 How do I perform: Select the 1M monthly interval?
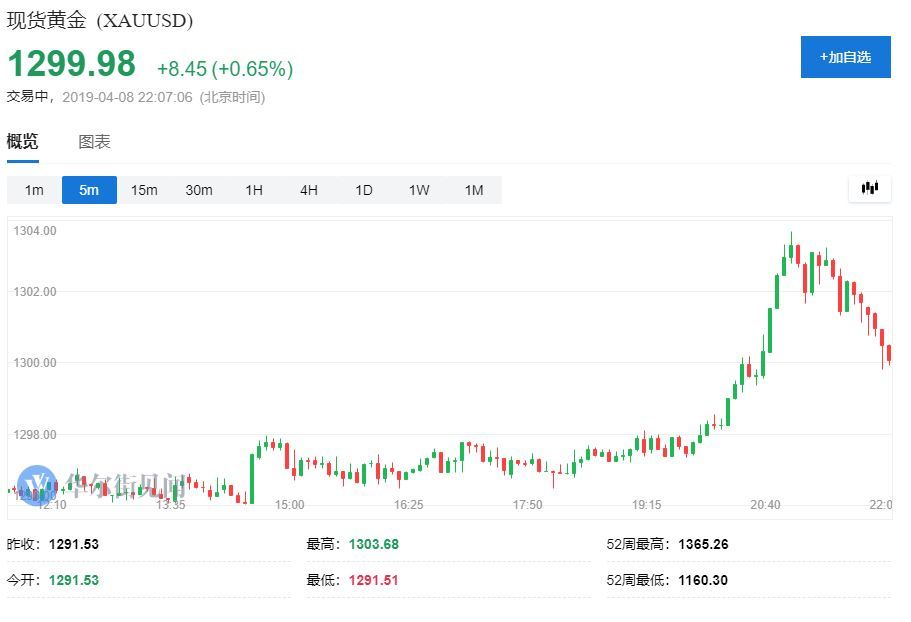coord(474,190)
